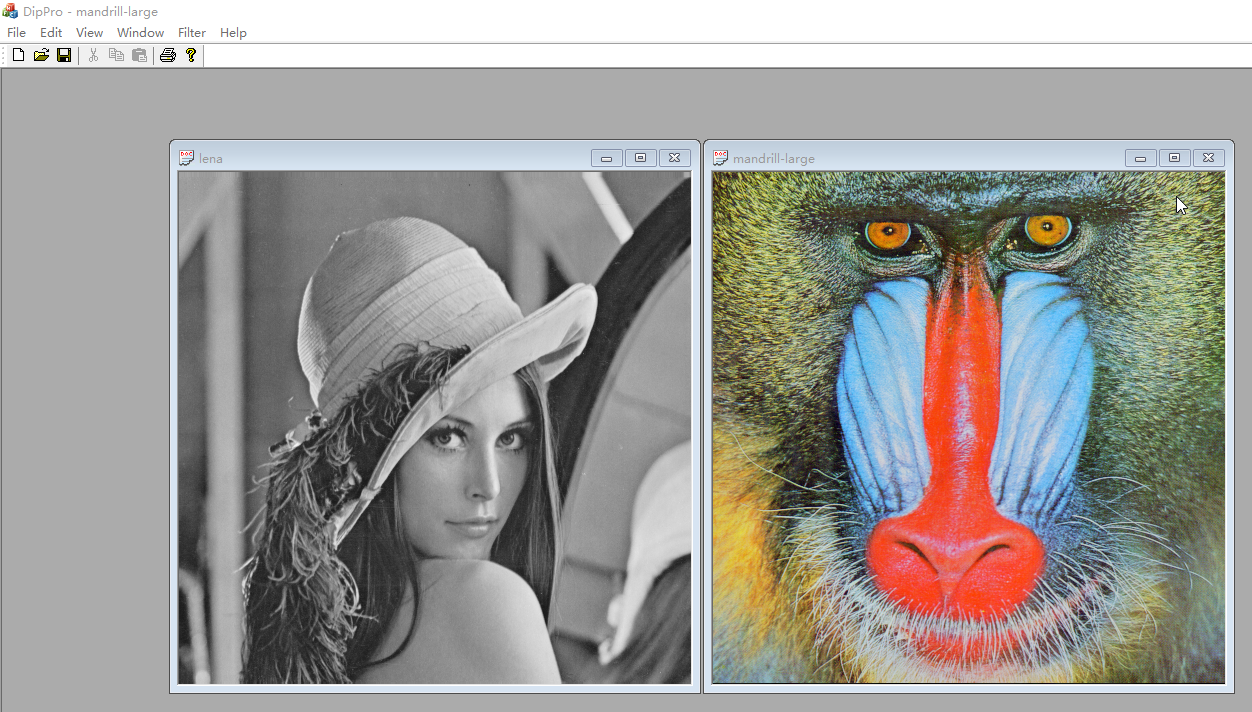Click the Save floppy disk icon
Screen dimensions: 1252x712
tap(64, 55)
